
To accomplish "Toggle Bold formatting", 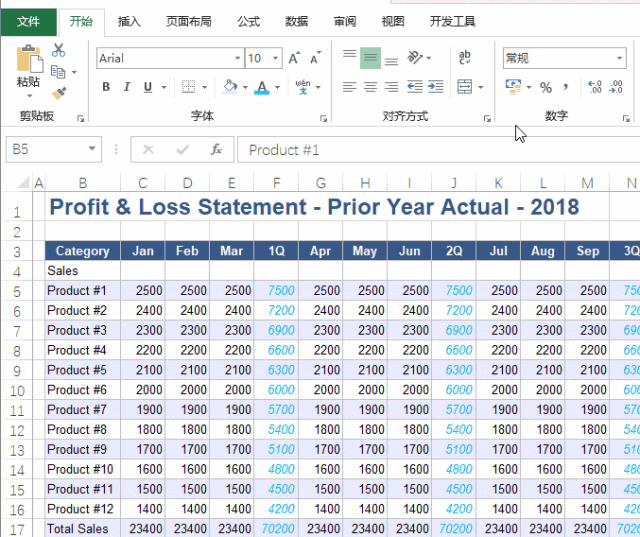I will pyautogui.click(x=106, y=87).
